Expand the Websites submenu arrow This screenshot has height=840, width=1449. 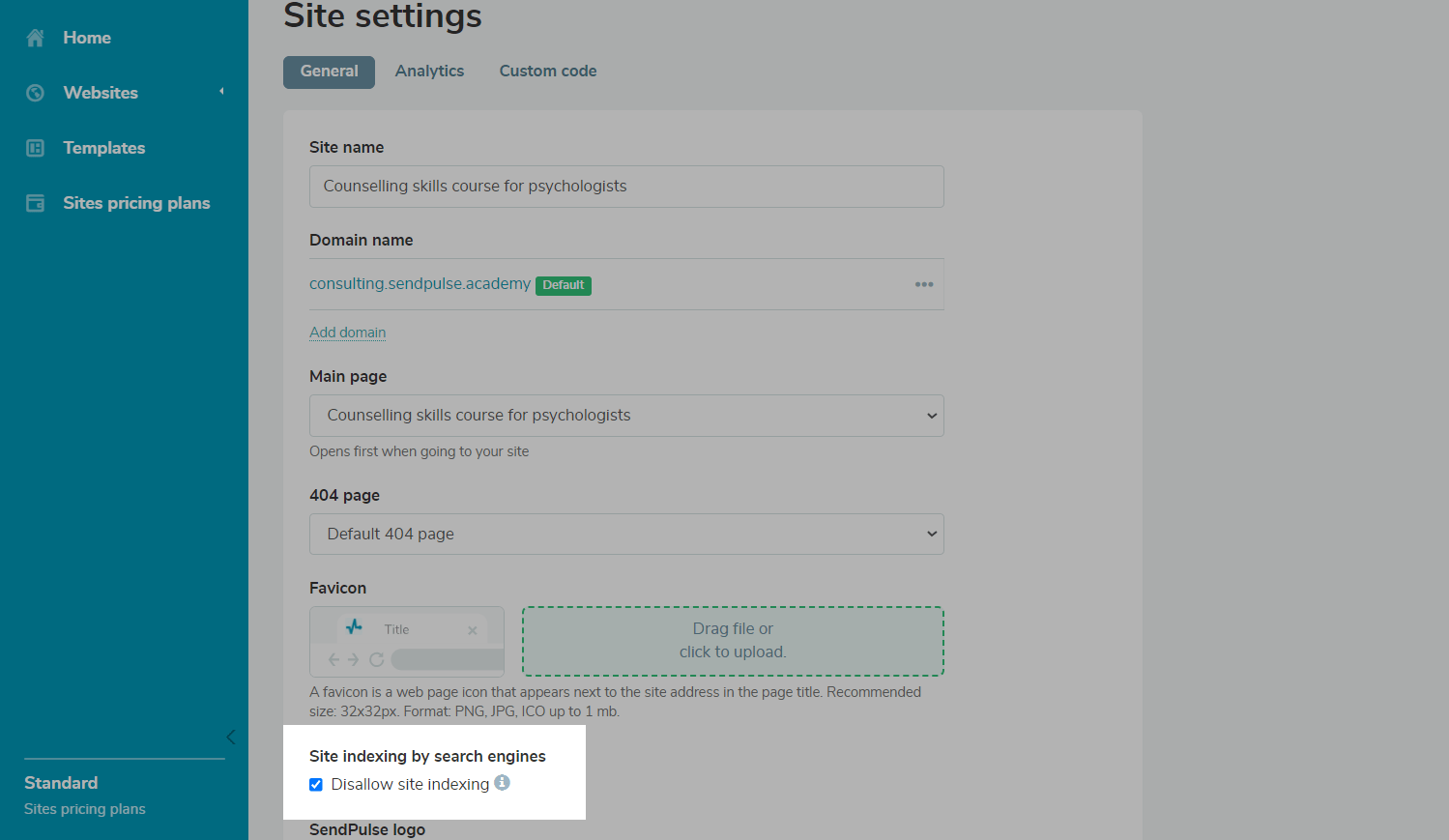click(x=221, y=92)
